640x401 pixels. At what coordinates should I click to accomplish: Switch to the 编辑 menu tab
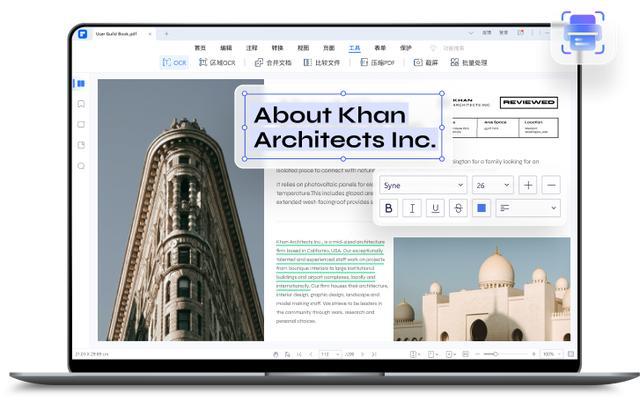226,47
